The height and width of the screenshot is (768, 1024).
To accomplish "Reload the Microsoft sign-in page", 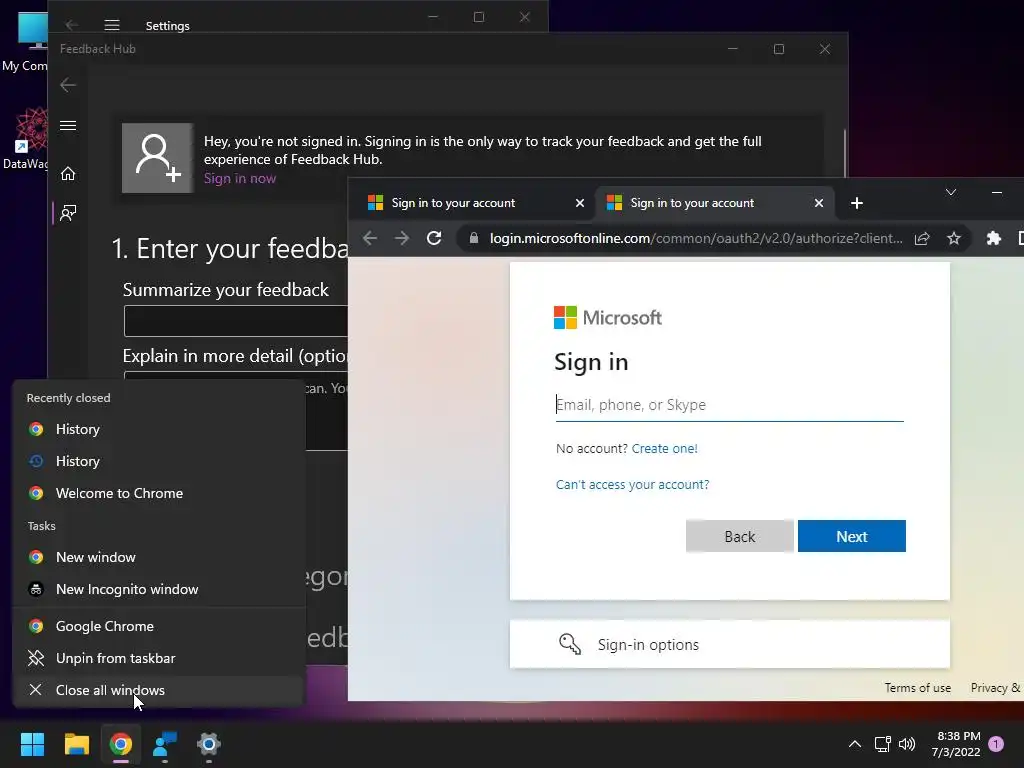I will pos(434,238).
